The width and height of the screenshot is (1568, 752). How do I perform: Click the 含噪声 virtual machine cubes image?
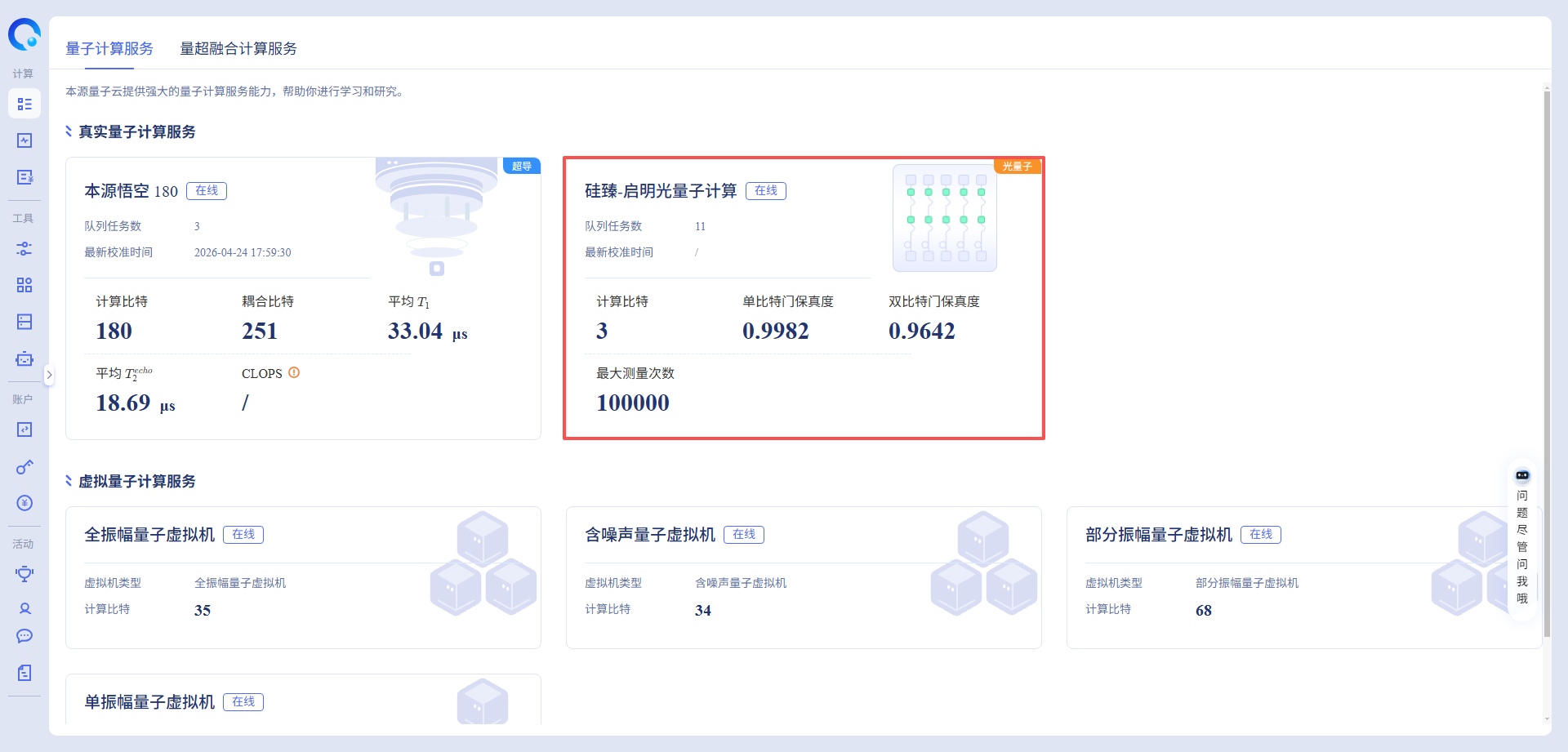tap(984, 563)
